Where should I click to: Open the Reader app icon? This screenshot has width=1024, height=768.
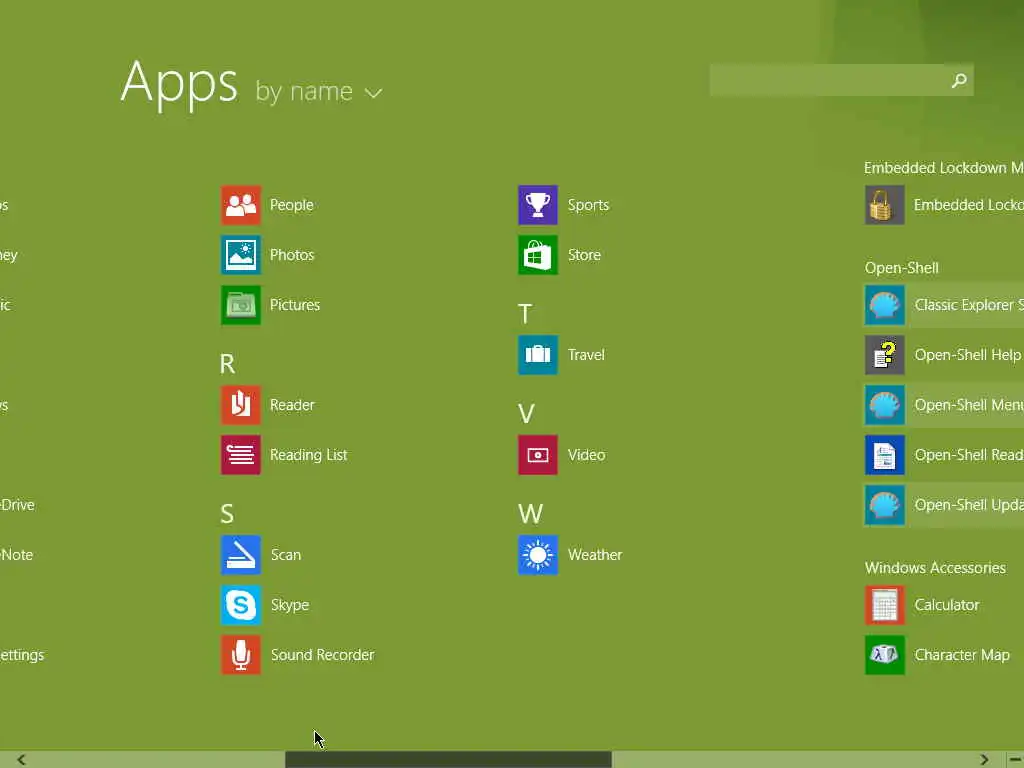(240, 405)
